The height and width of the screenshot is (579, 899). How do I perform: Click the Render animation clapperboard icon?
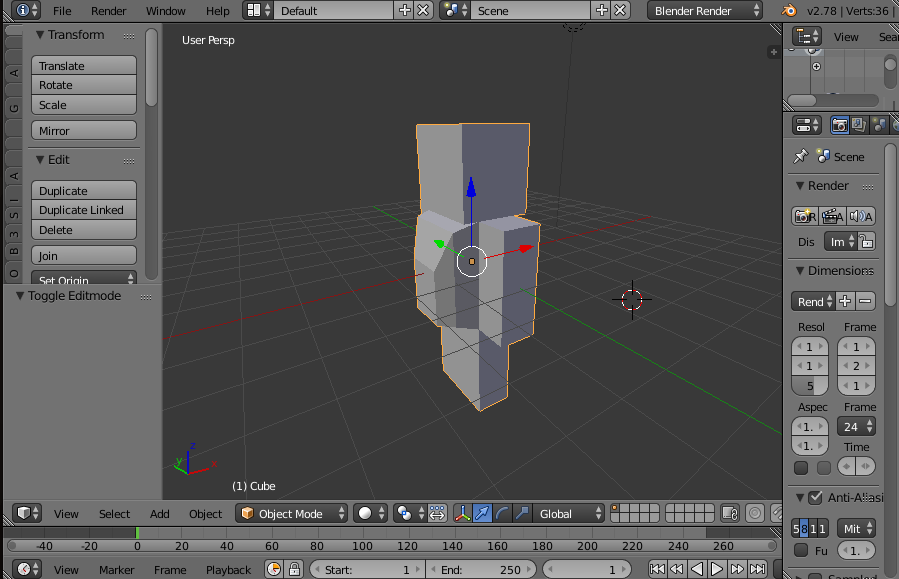coord(831,216)
